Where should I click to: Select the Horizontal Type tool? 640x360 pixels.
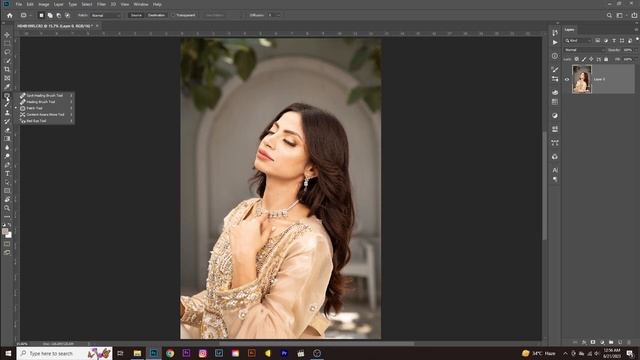(x=7, y=173)
